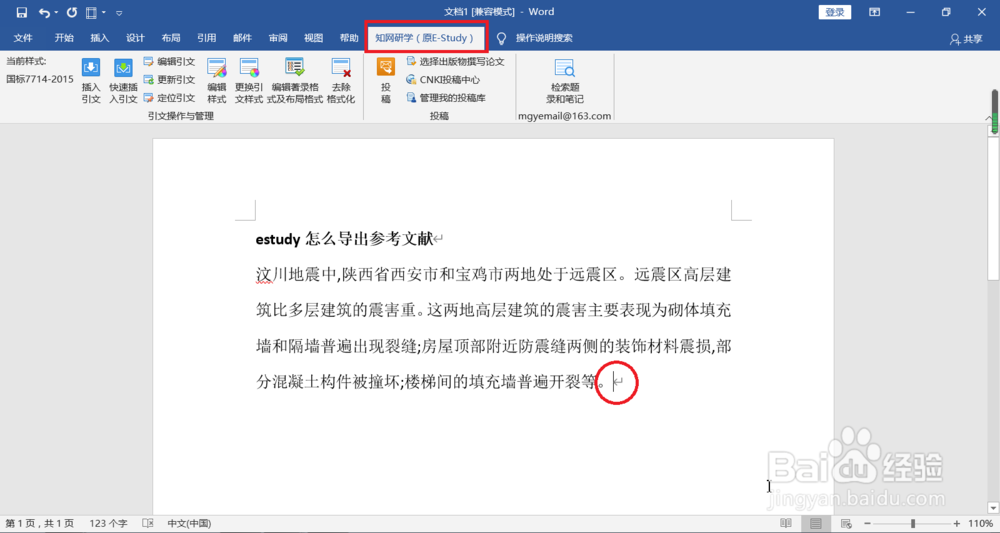Click the 国标7714-2015 current style text

(x=40, y=79)
